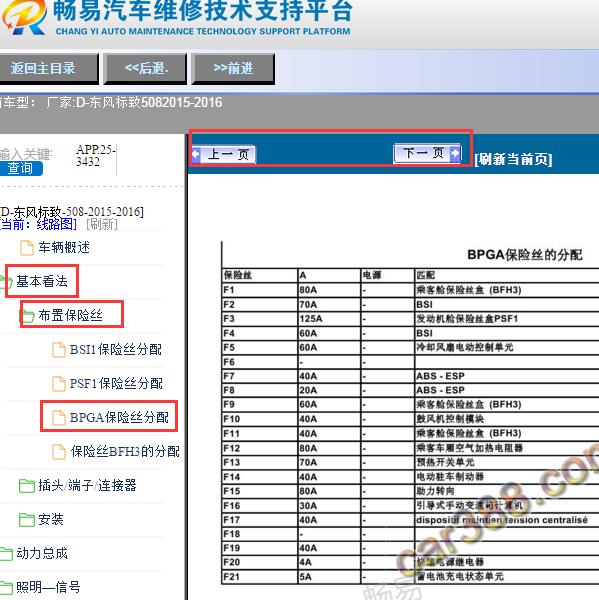Go to the next page with 下一页

pyautogui.click(x=427, y=153)
